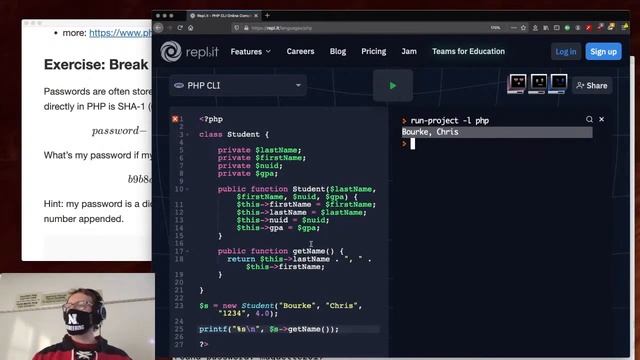The width and height of the screenshot is (640, 360).
Task: Select the first pixel-computer avatar
Action: tap(517, 84)
